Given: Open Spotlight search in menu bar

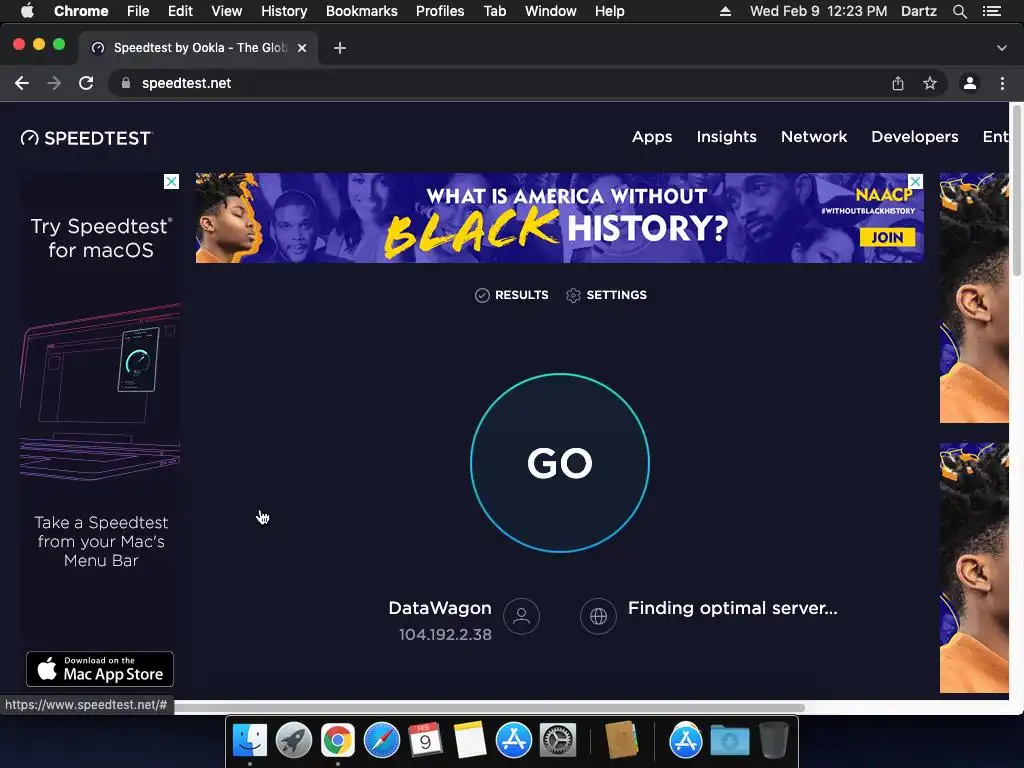Looking at the screenshot, I should point(959,11).
